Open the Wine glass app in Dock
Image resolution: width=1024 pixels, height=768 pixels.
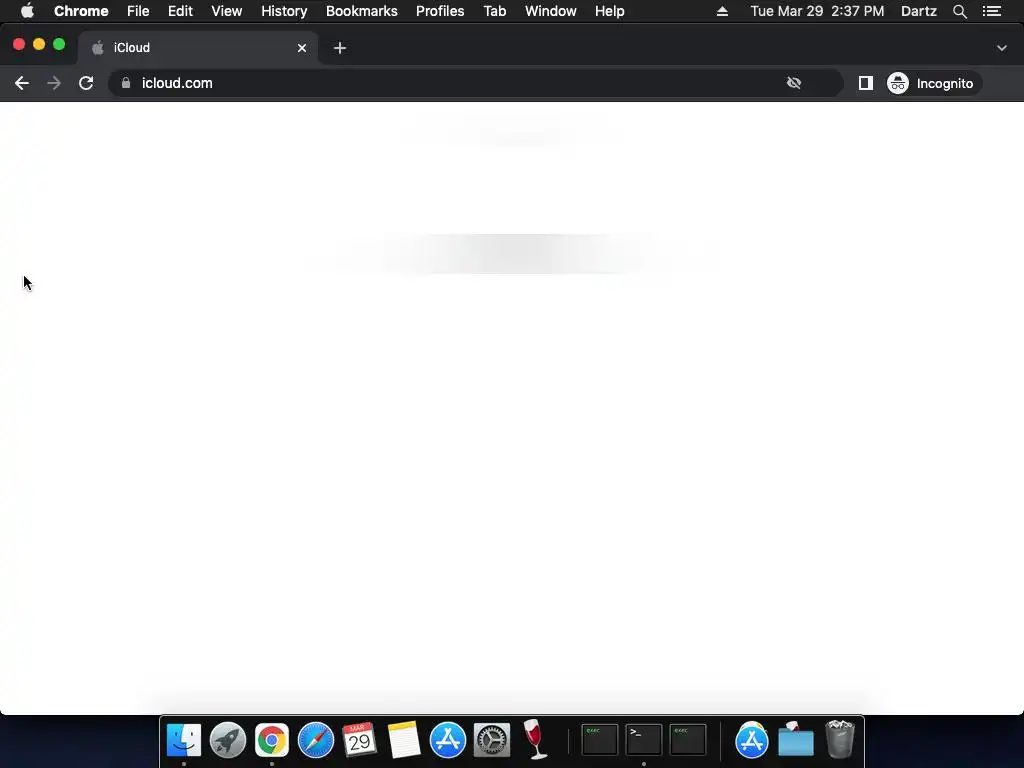(536, 740)
